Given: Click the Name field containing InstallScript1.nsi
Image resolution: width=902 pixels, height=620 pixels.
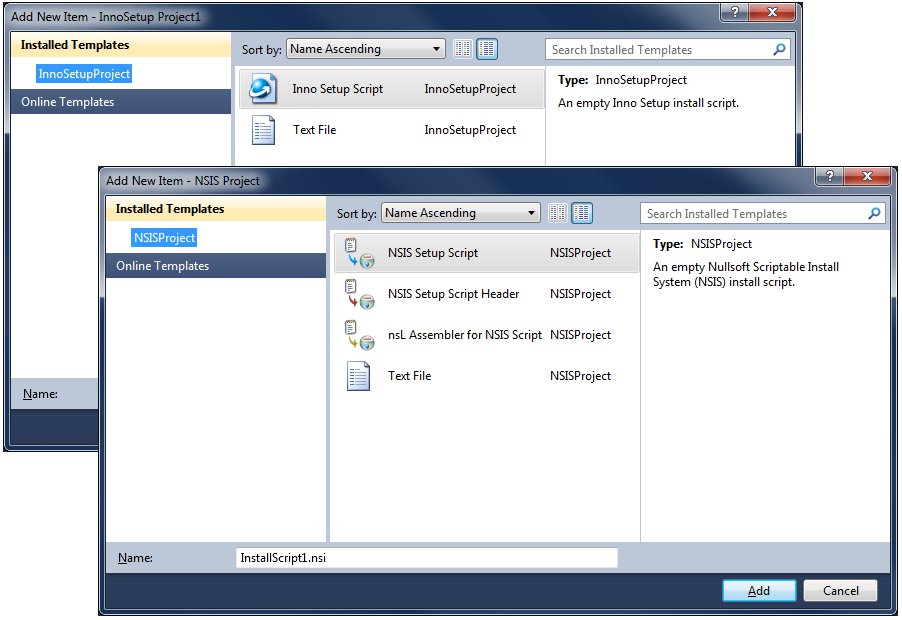Looking at the screenshot, I should [x=427, y=558].
